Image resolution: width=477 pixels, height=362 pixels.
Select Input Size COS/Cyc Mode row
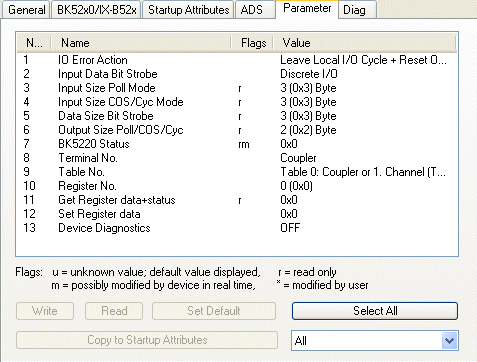point(237,102)
